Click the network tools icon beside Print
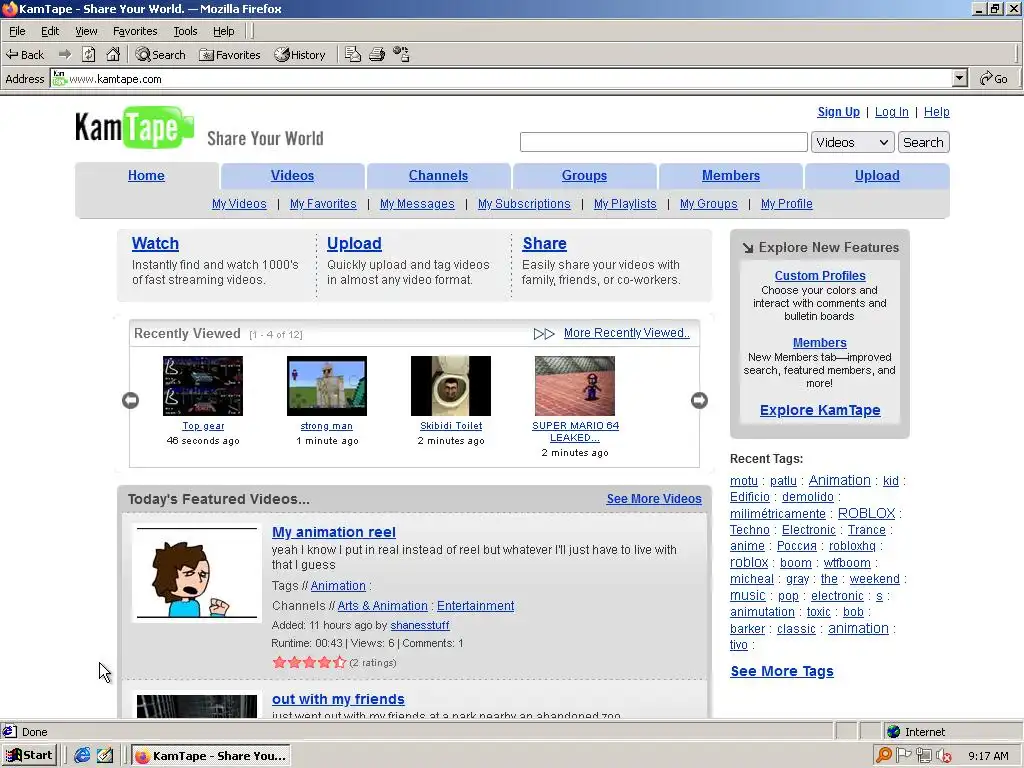Viewport: 1024px width, 768px height. [x=401, y=55]
